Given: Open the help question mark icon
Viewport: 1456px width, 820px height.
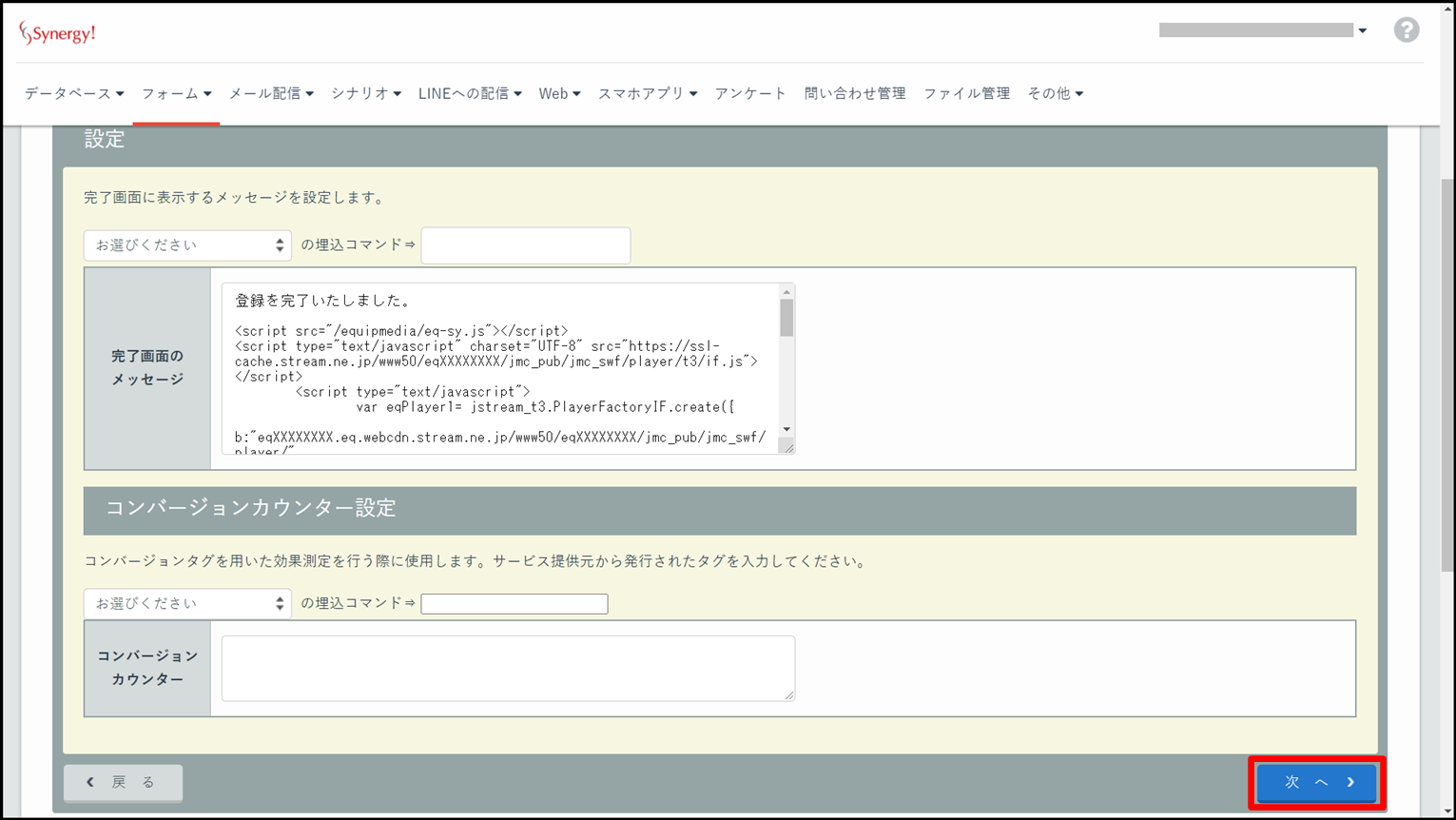Looking at the screenshot, I should point(1406,30).
